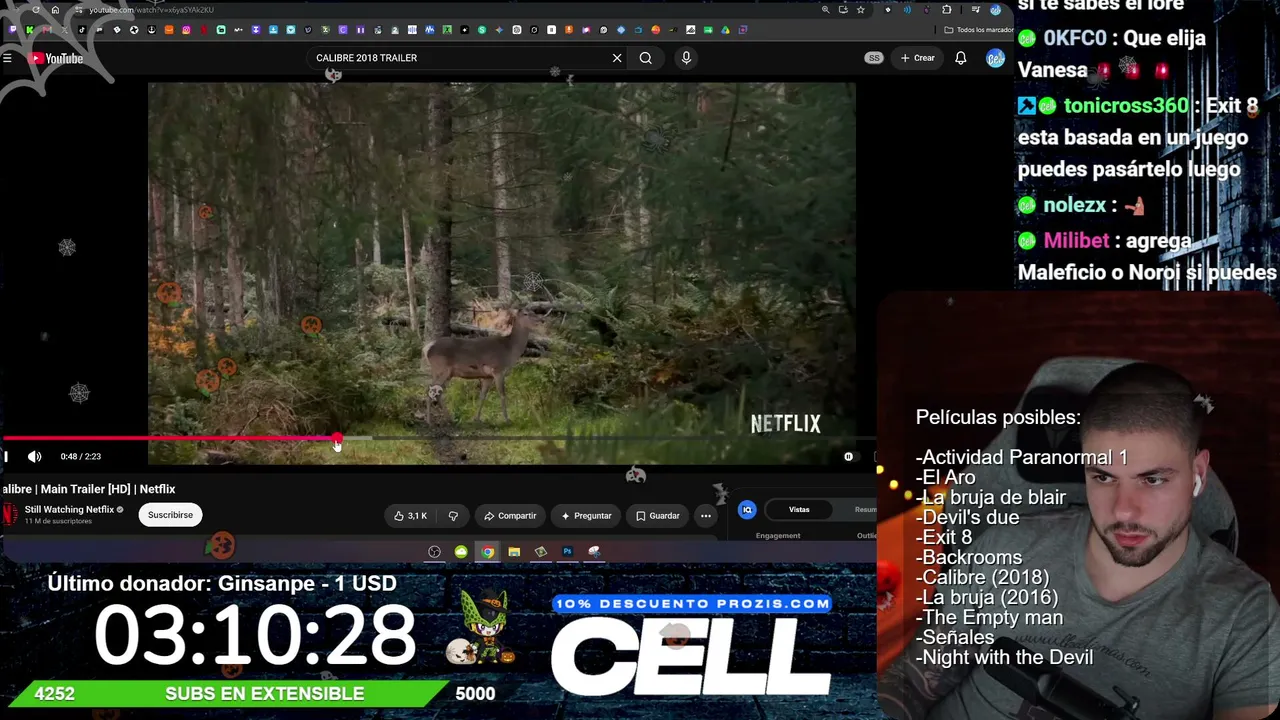
Task: Open the YouTube account avatar menu
Action: (x=995, y=58)
